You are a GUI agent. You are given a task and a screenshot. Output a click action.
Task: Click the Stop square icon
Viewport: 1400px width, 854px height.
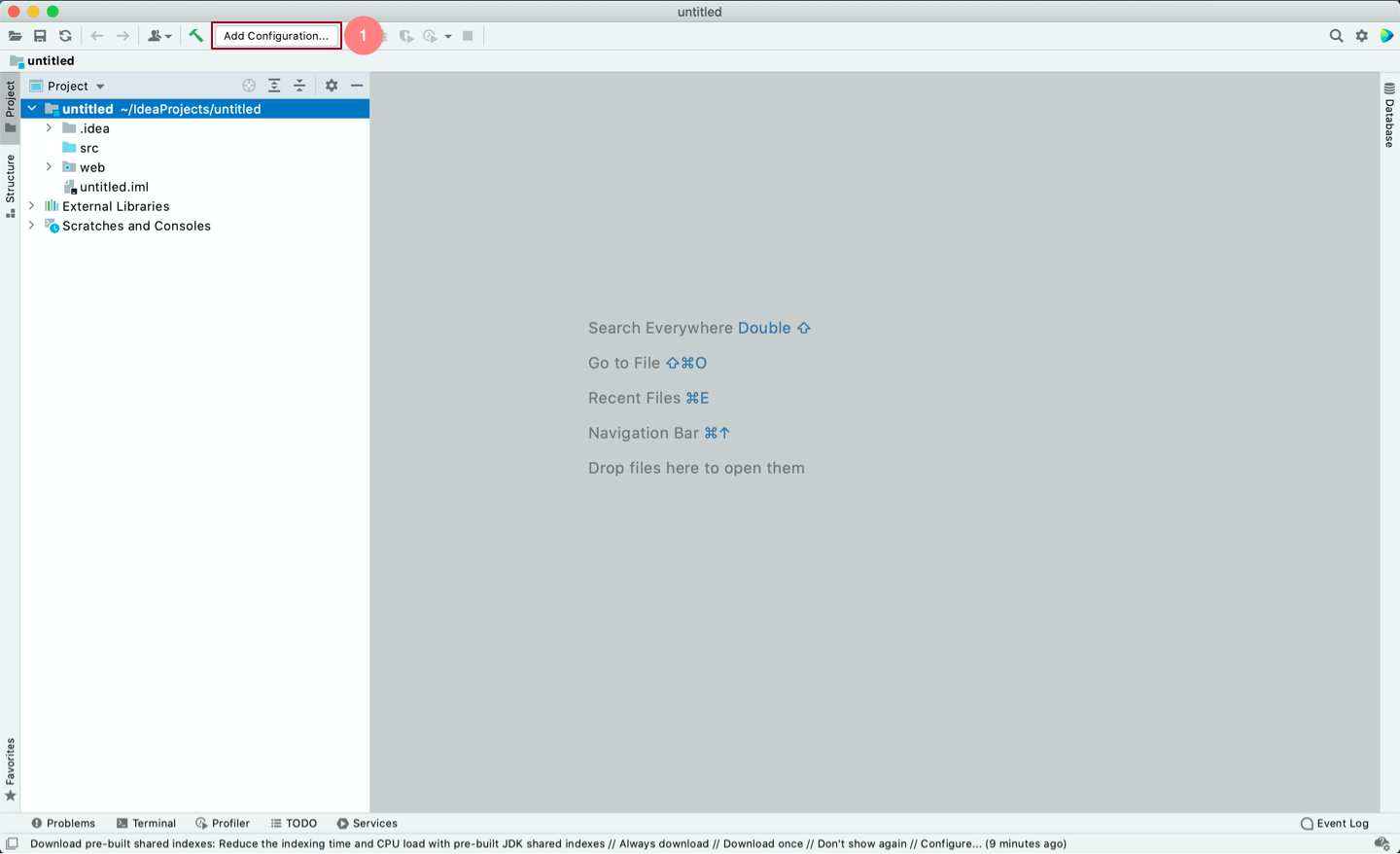point(468,36)
